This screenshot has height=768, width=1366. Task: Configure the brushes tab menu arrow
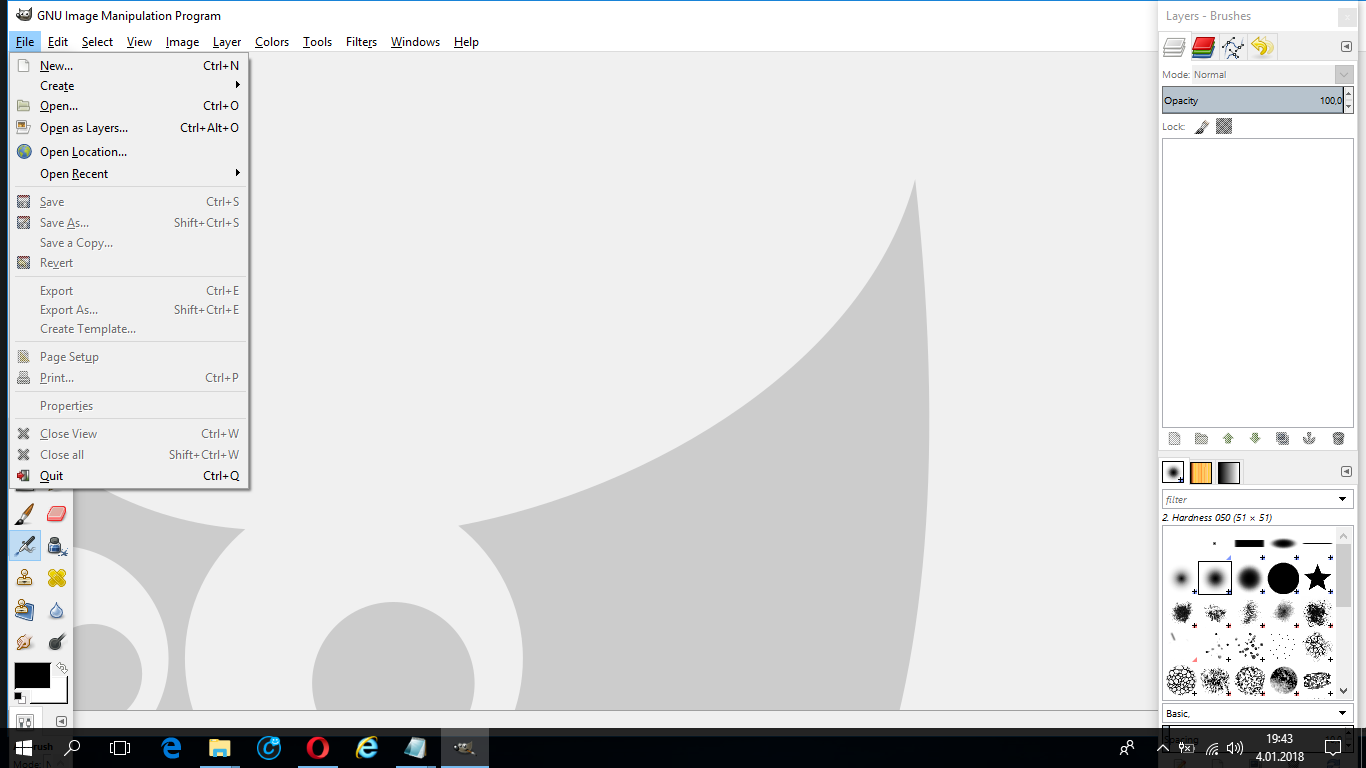[1346, 472]
